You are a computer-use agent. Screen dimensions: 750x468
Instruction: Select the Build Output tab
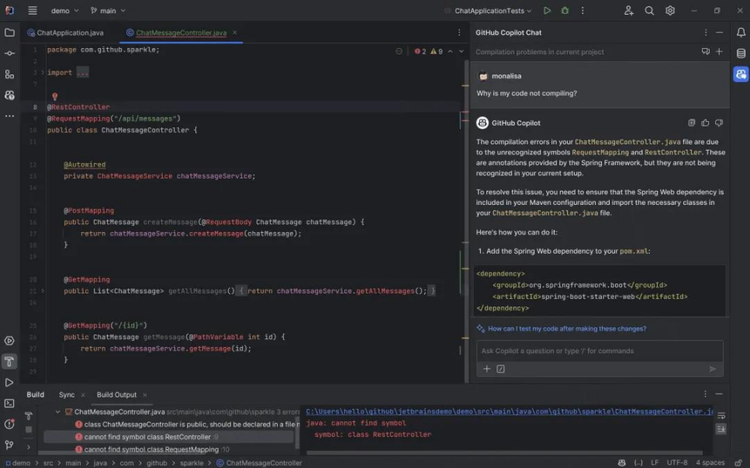116,395
